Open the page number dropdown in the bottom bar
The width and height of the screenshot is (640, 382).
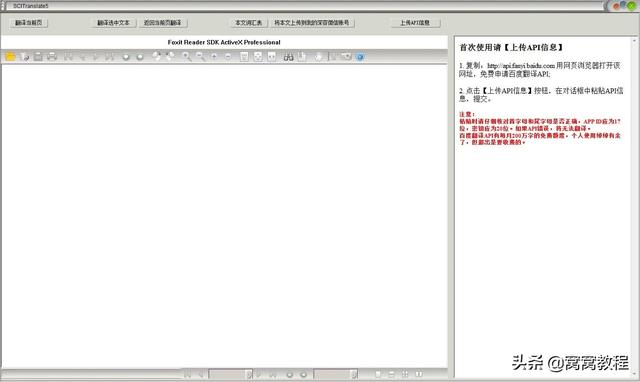[x=249, y=374]
